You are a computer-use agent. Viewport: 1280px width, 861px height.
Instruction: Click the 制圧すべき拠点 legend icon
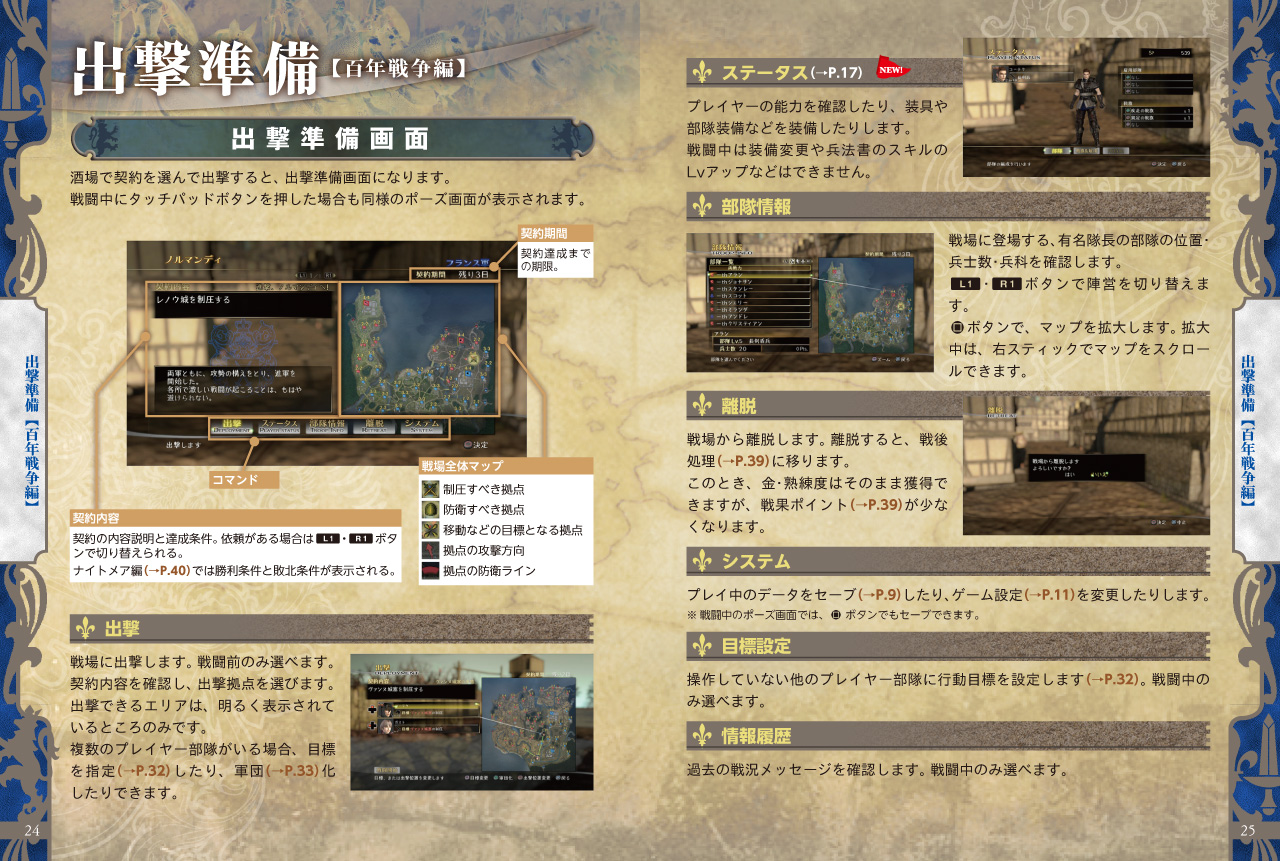pos(430,489)
